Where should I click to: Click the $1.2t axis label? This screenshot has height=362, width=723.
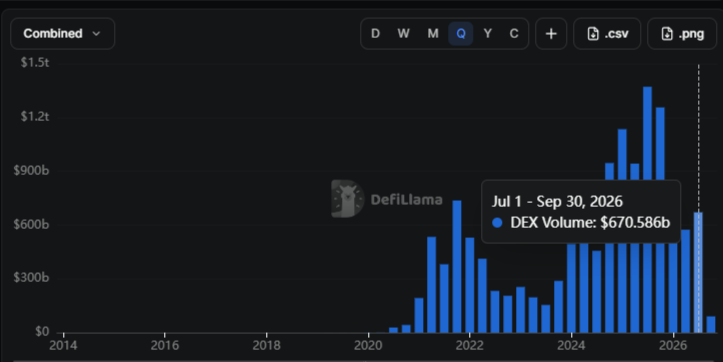(35, 116)
